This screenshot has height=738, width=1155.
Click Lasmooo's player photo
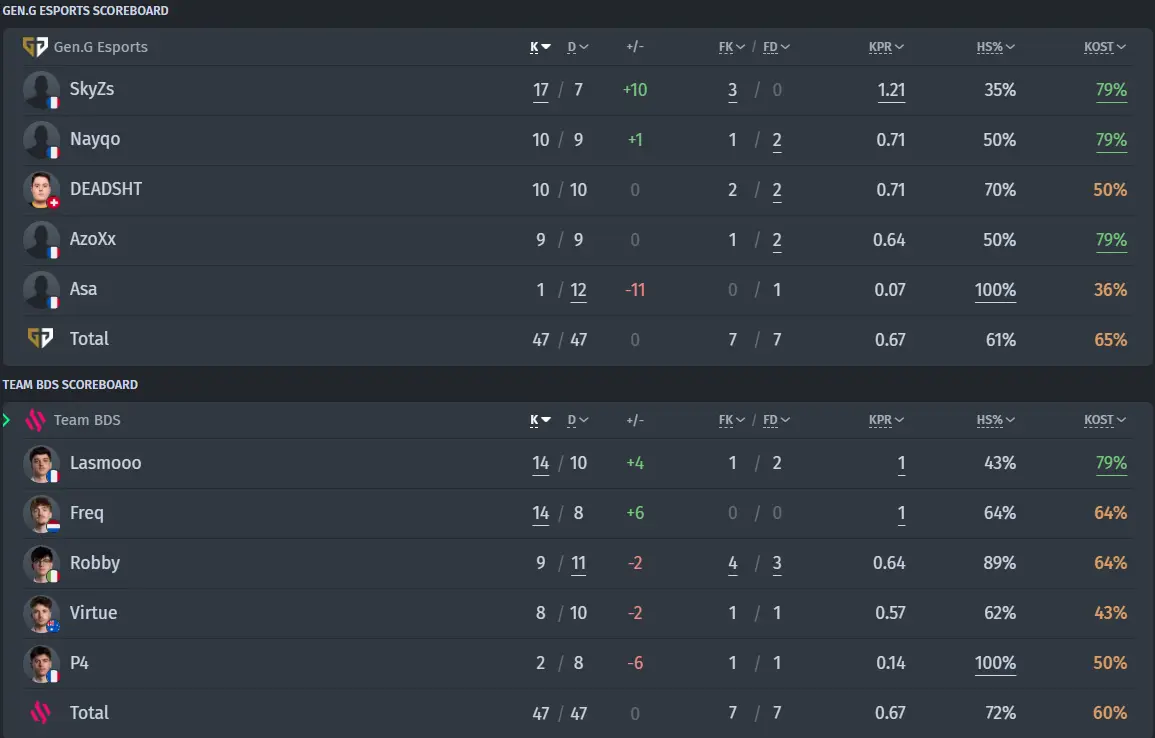[41, 464]
